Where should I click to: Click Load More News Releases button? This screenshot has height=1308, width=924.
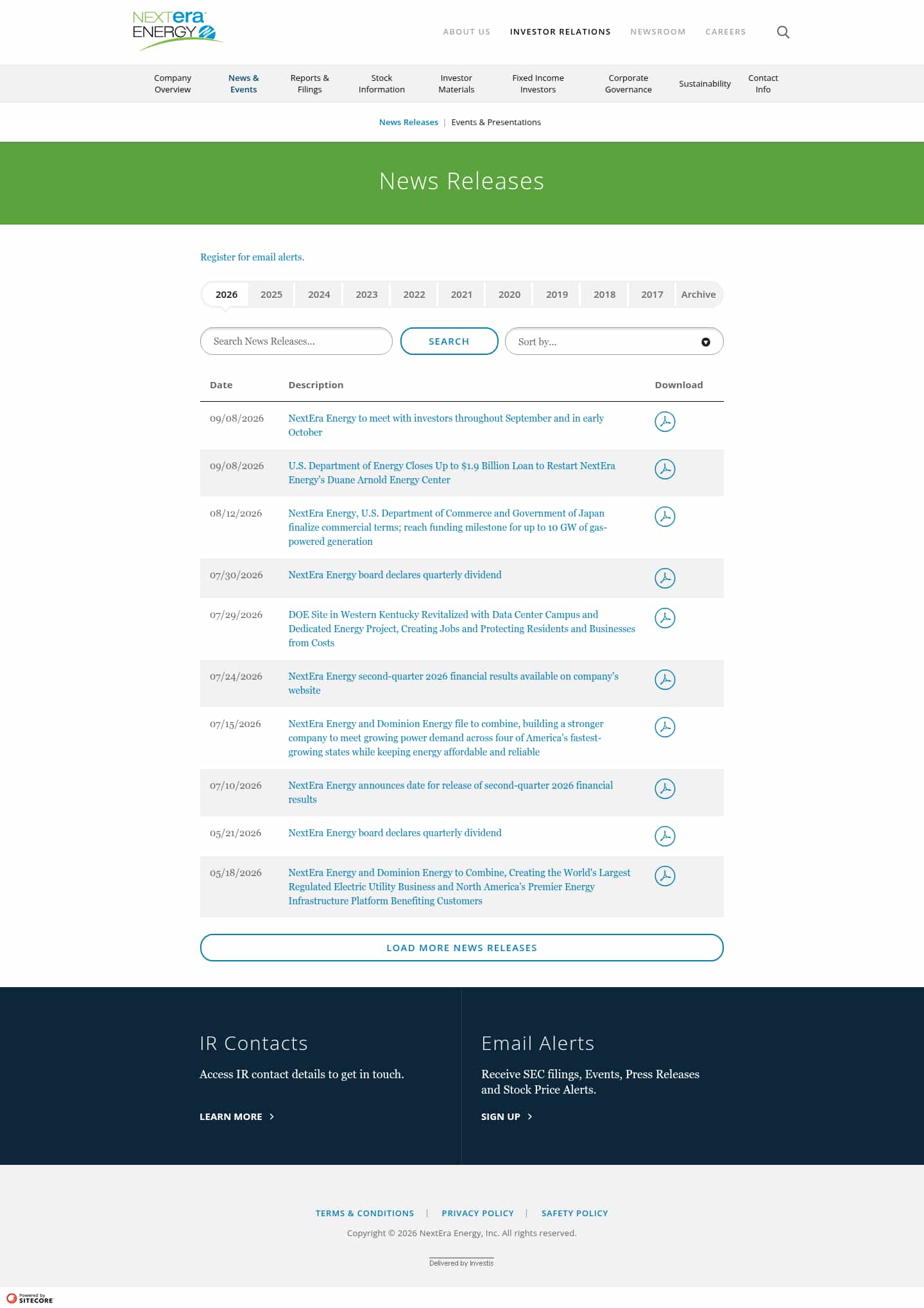coord(462,948)
